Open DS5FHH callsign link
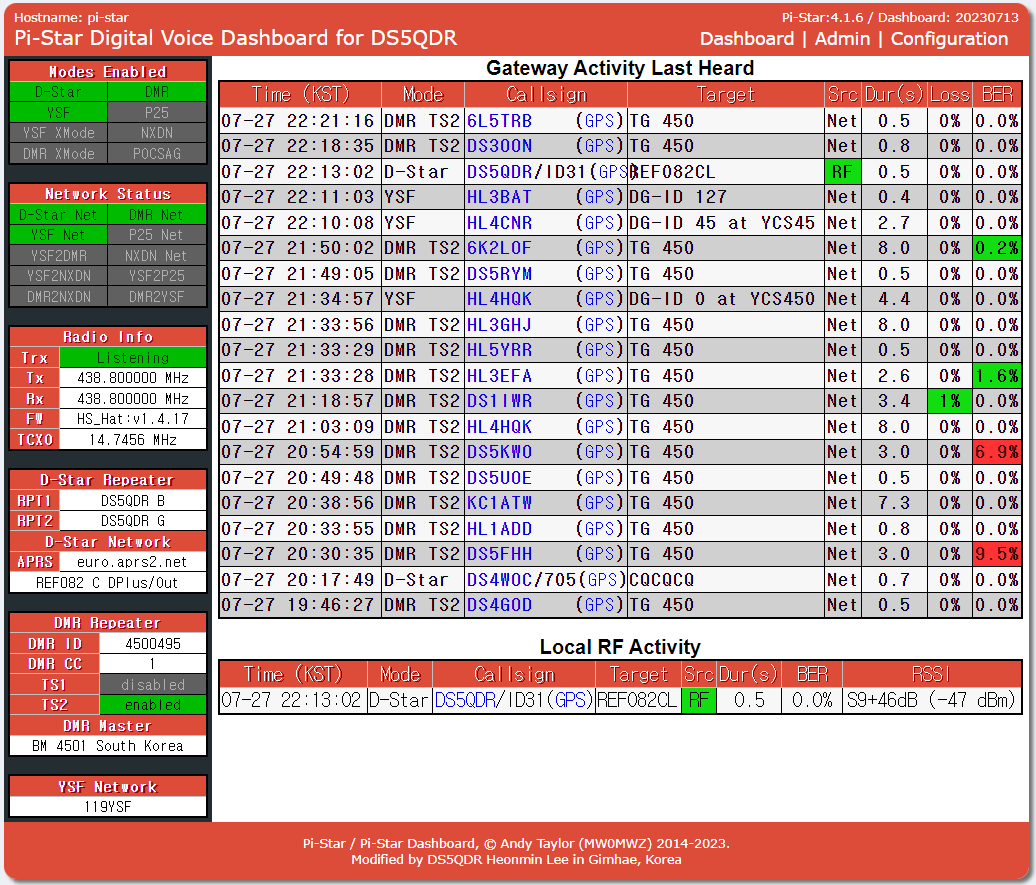1036x885 pixels. [500, 554]
